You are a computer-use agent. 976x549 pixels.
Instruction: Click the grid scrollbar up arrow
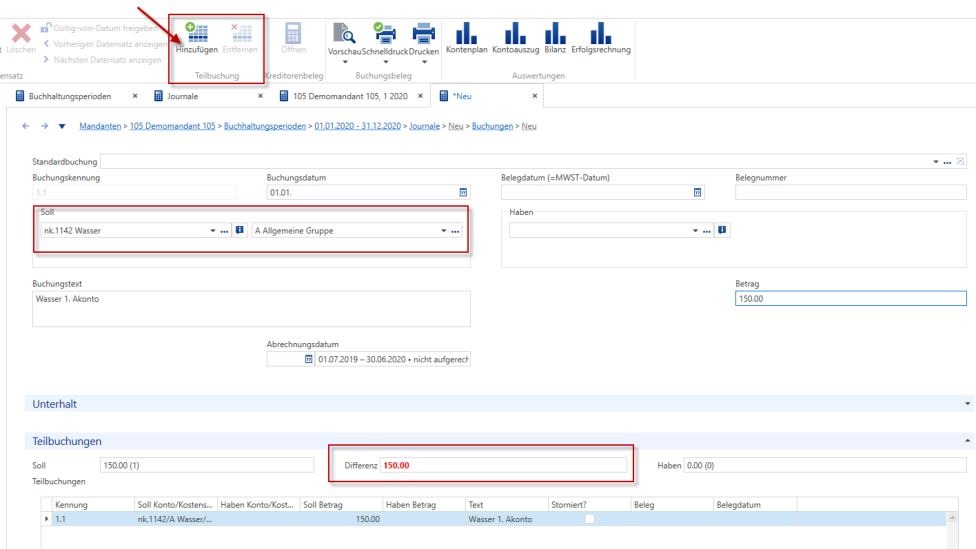click(x=952, y=518)
